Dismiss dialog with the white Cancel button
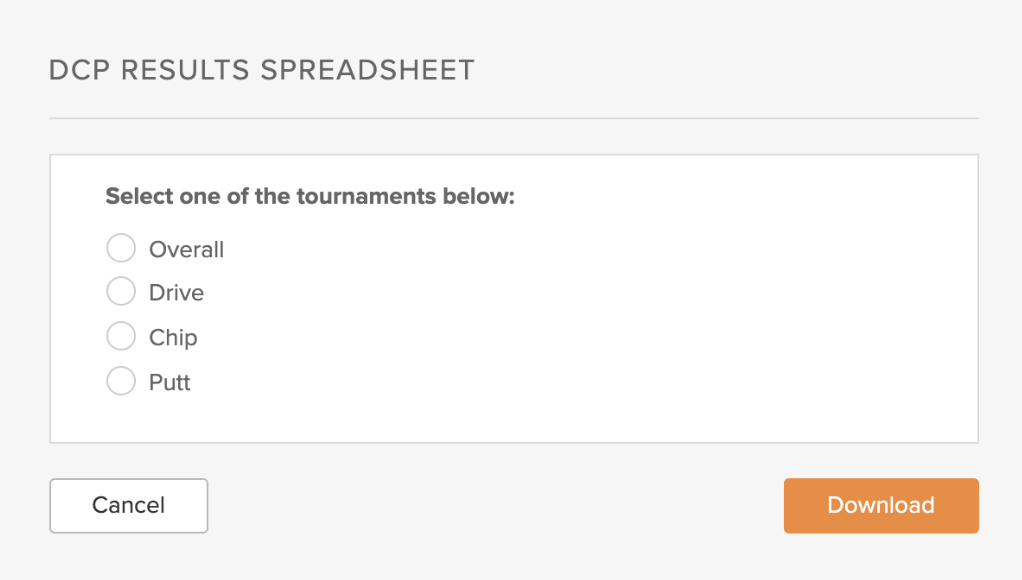The height and width of the screenshot is (580, 1022). 128,506
